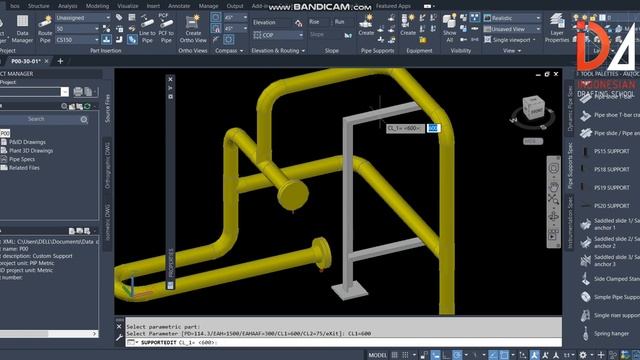Image resolution: width=640 pixels, height=360 pixels.
Task: Open Single viewport dropdown
Action: 510,40
